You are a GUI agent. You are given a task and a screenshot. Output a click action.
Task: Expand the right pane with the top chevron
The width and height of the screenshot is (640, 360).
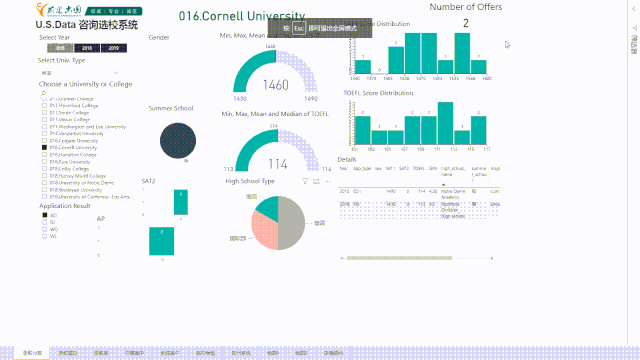click(x=634, y=9)
